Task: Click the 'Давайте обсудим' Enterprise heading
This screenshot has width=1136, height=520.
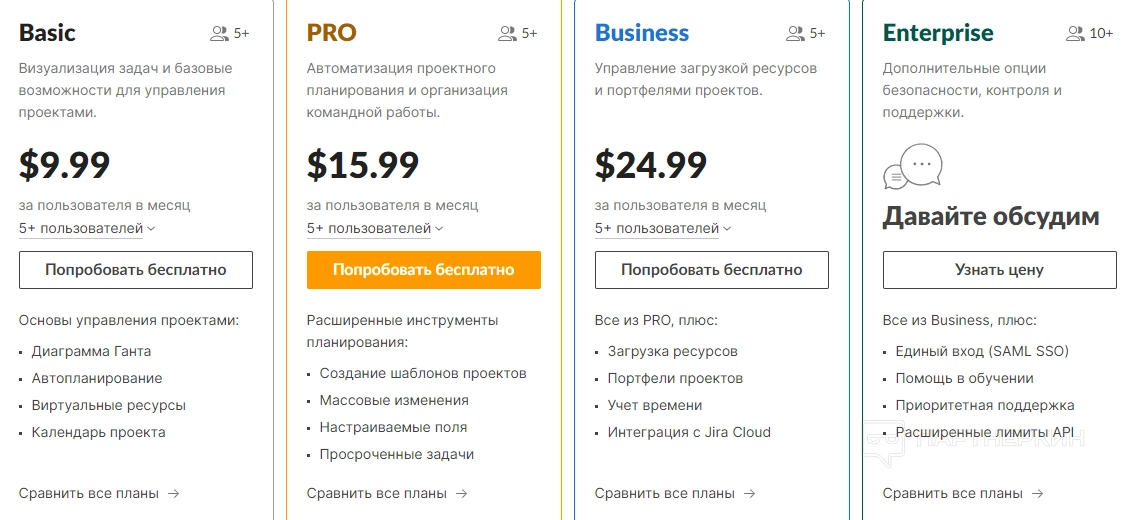Action: (x=991, y=217)
